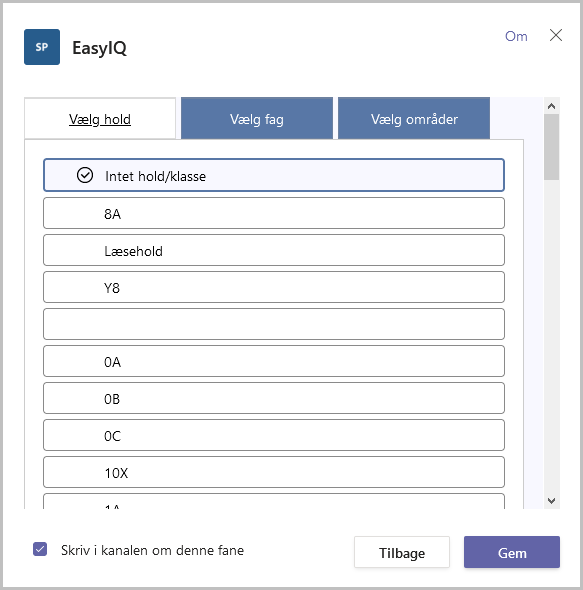Open the Vælg hold tab
Screen dimensions: 583x590
[100, 119]
